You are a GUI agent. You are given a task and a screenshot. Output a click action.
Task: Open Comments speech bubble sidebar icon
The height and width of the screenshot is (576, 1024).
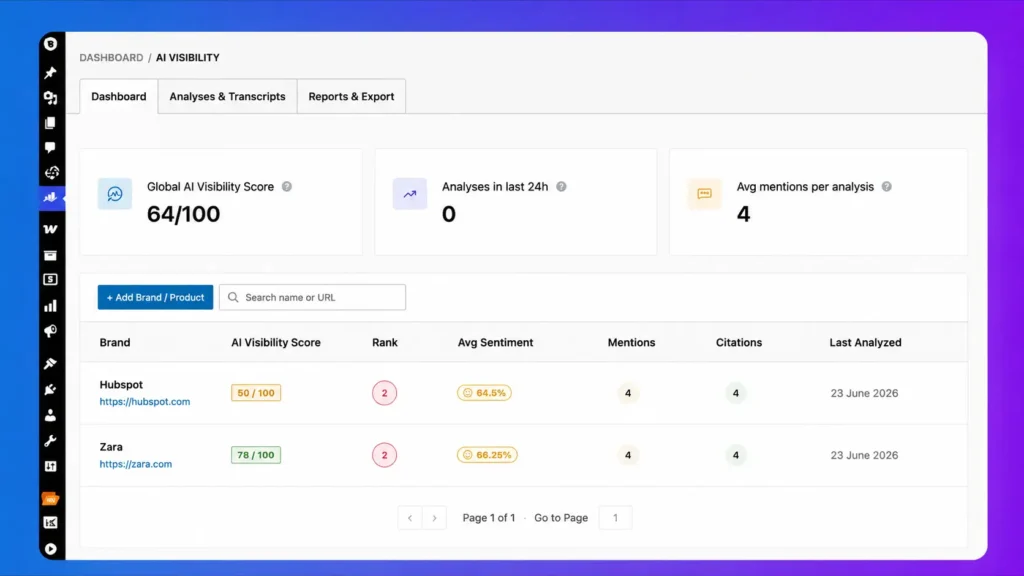(50, 148)
